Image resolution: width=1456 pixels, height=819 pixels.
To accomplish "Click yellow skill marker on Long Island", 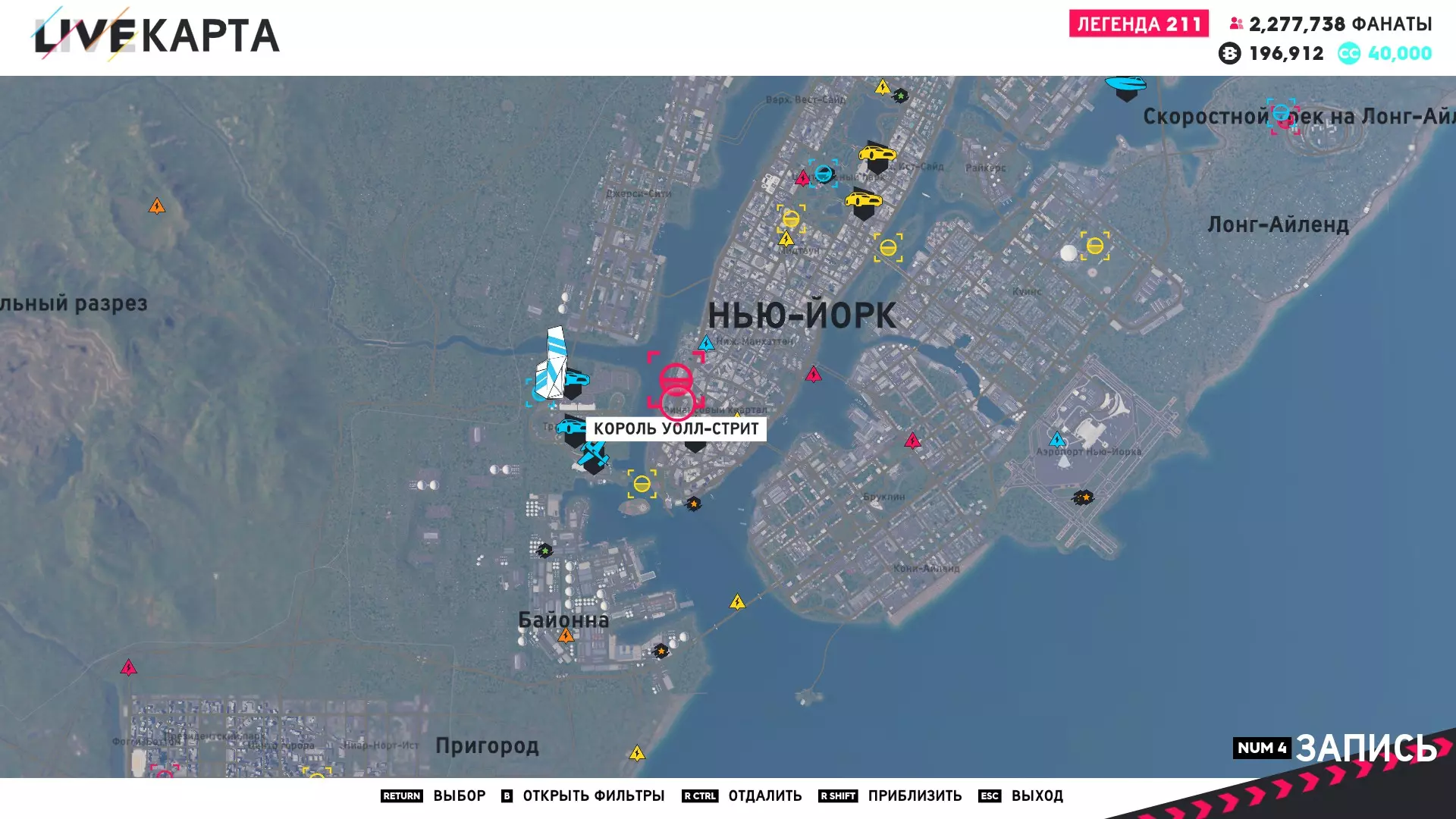I will coord(1094,246).
